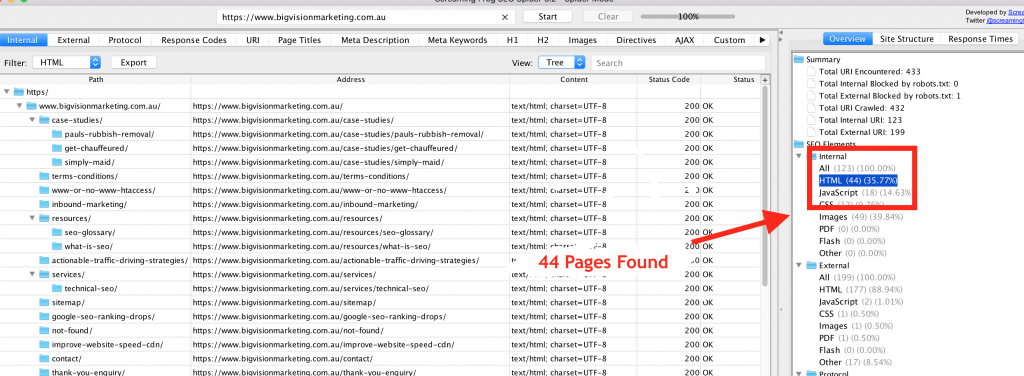Click Total URI Crawled: 432
Image resolution: width=1024 pixels, height=376 pixels.
(x=862, y=108)
